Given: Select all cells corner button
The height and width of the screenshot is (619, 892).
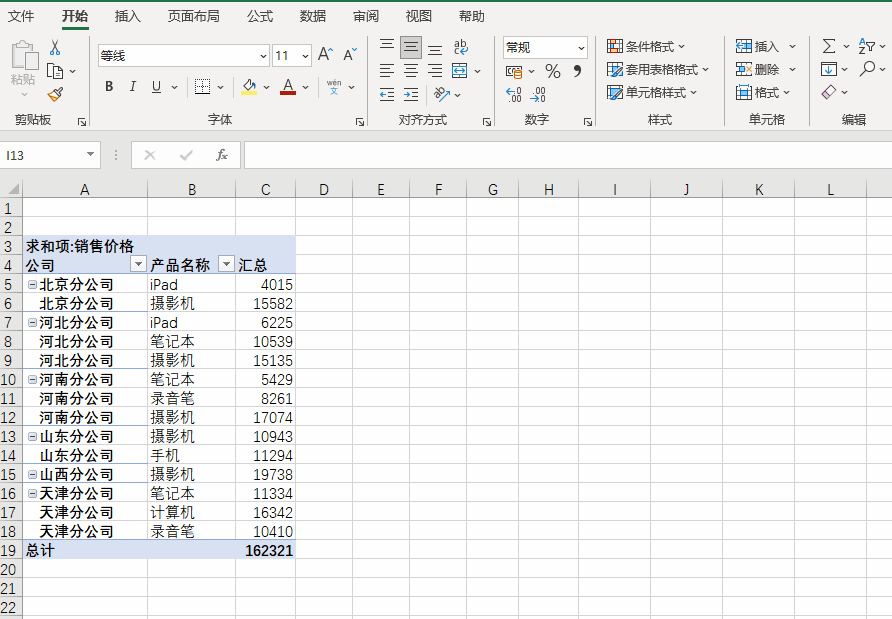Looking at the screenshot, I should pos(11,189).
